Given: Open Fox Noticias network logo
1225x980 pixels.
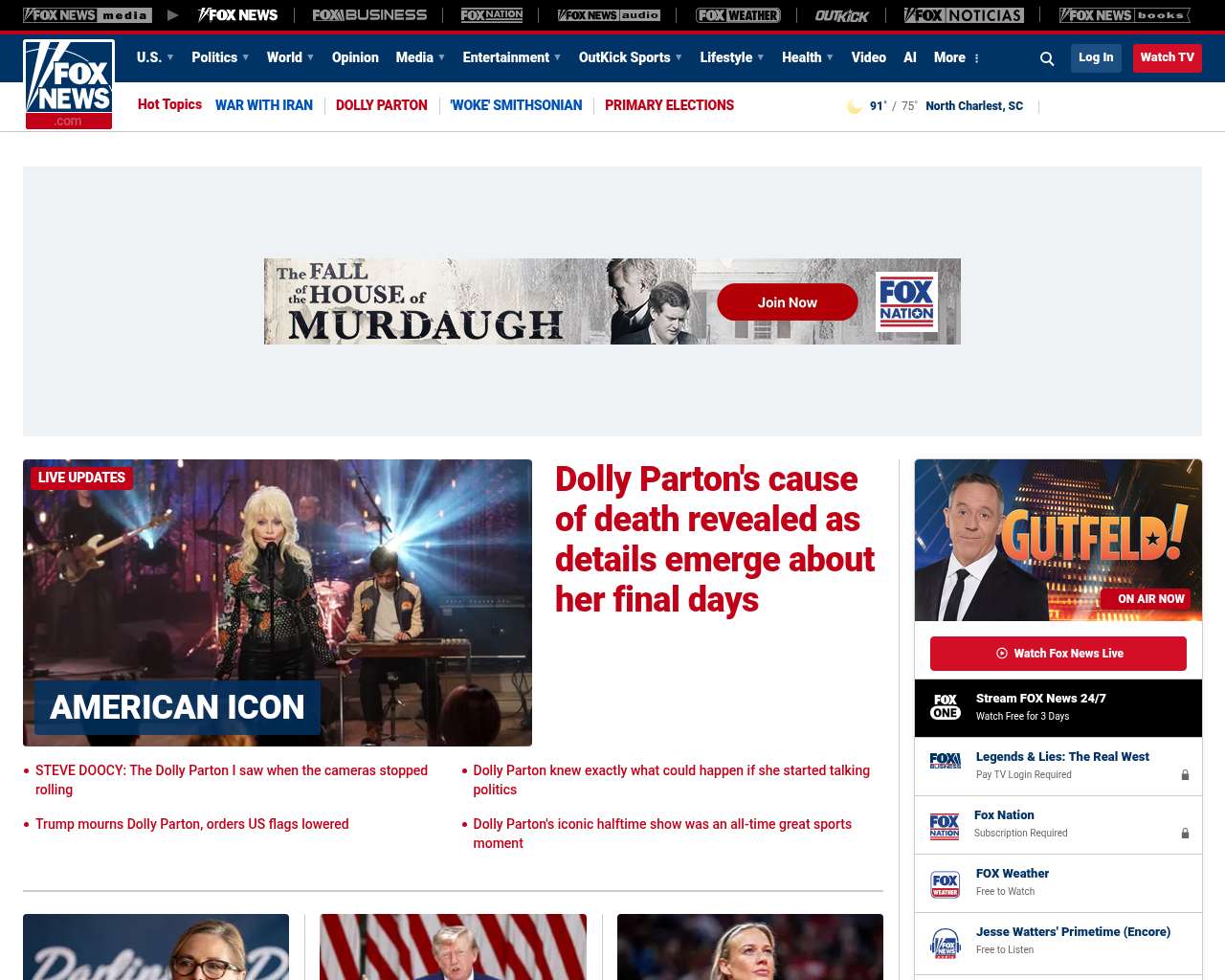Looking at the screenshot, I should click(964, 15).
